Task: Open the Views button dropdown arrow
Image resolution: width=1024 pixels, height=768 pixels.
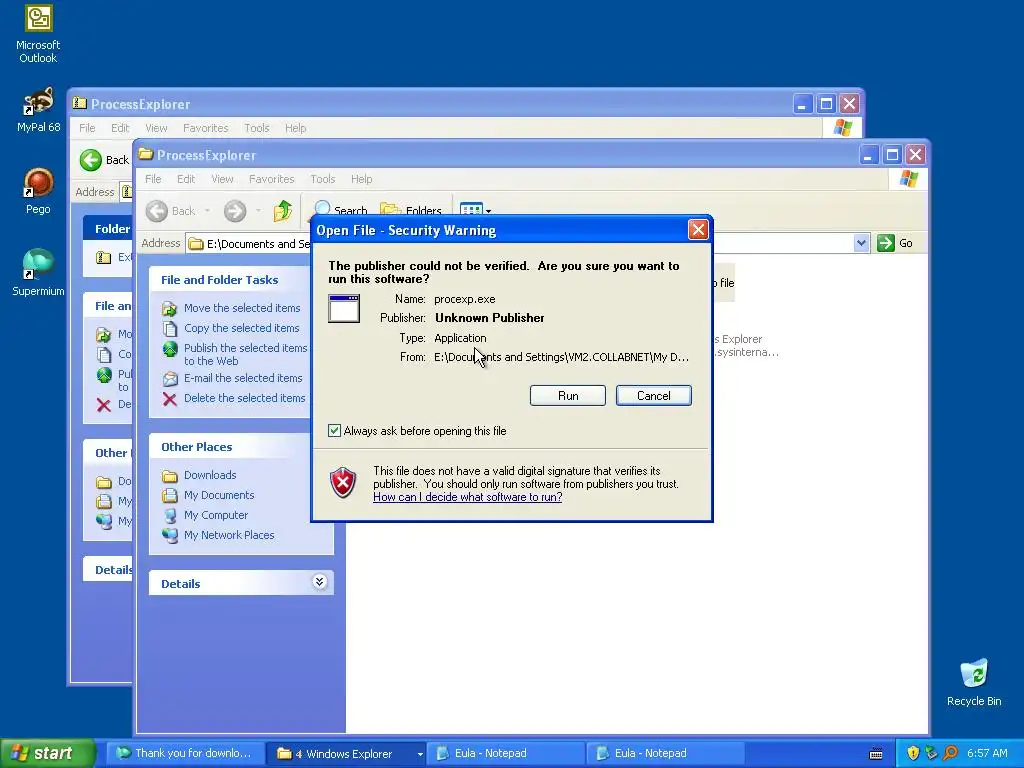Action: click(x=488, y=210)
